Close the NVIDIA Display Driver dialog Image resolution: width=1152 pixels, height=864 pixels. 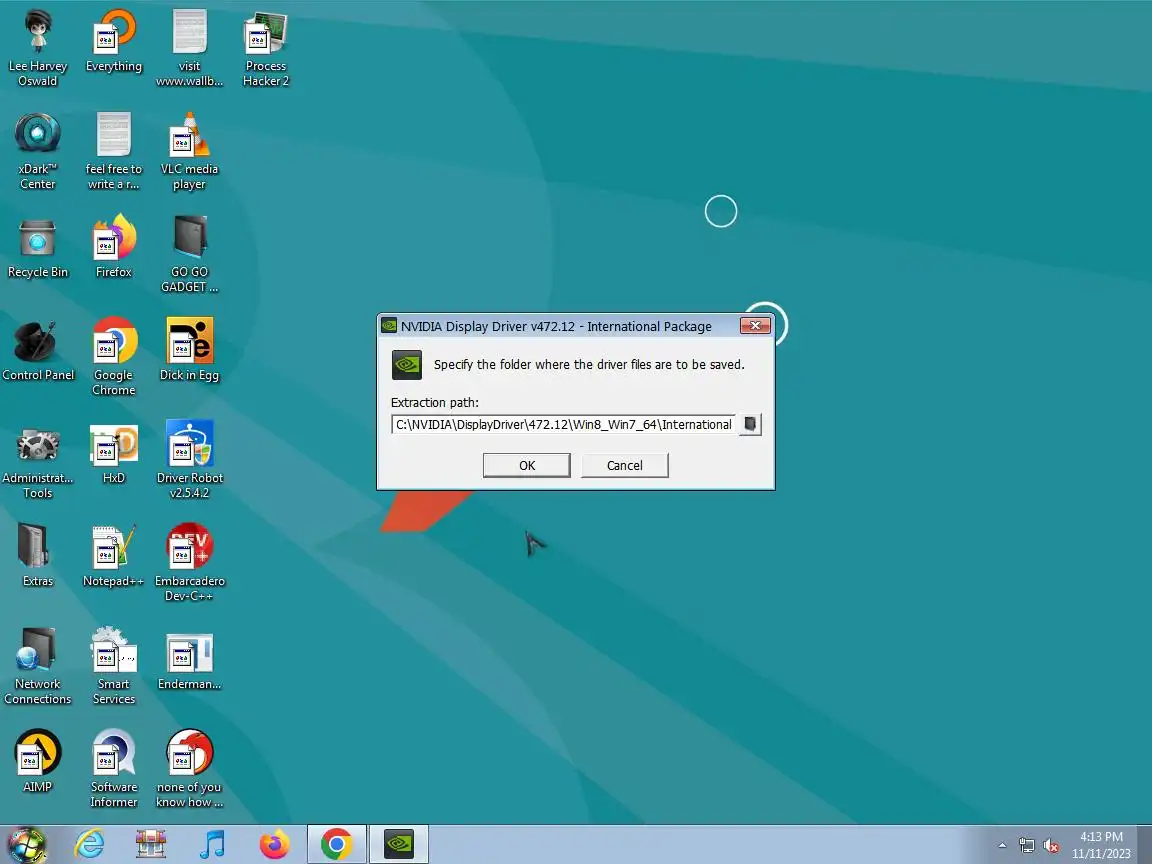755,325
